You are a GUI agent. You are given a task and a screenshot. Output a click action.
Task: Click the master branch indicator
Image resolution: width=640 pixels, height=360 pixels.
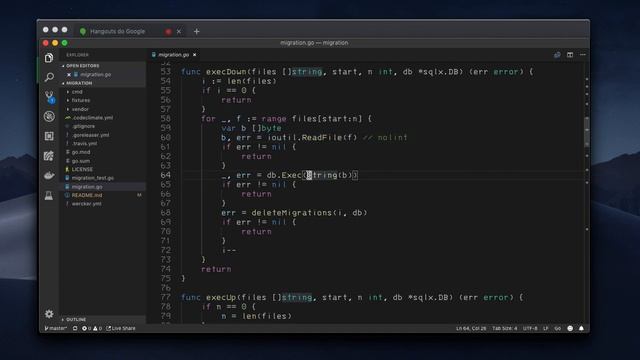coord(56,328)
